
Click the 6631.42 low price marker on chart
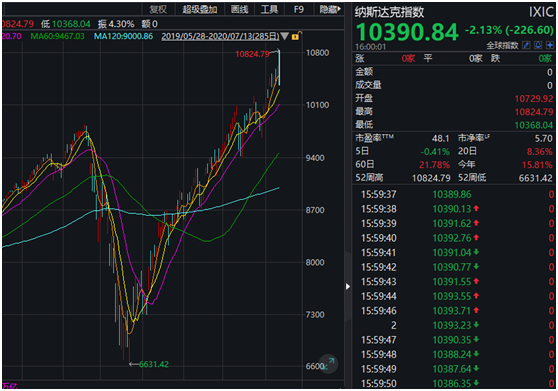point(153,364)
